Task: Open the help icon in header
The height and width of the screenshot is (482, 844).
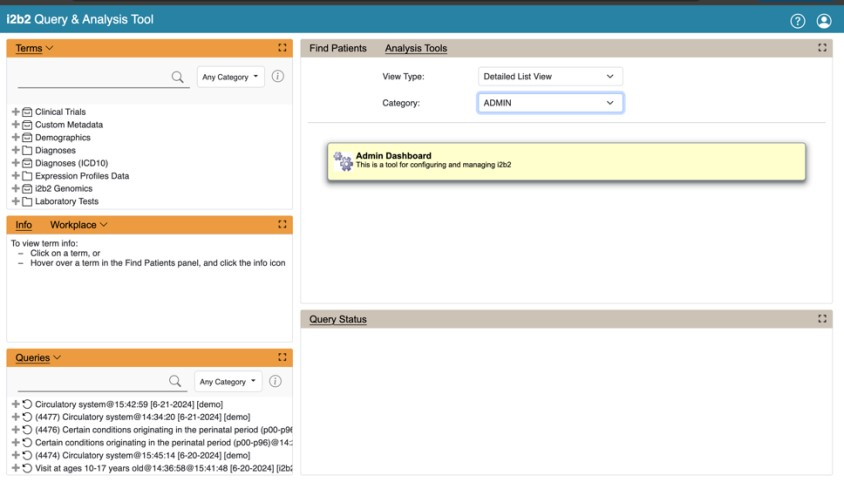Action: (x=797, y=21)
